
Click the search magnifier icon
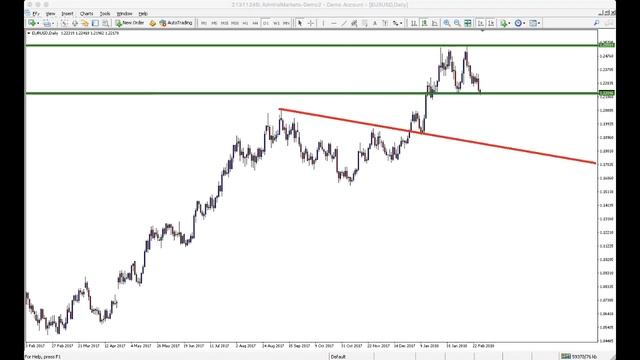(x=596, y=23)
